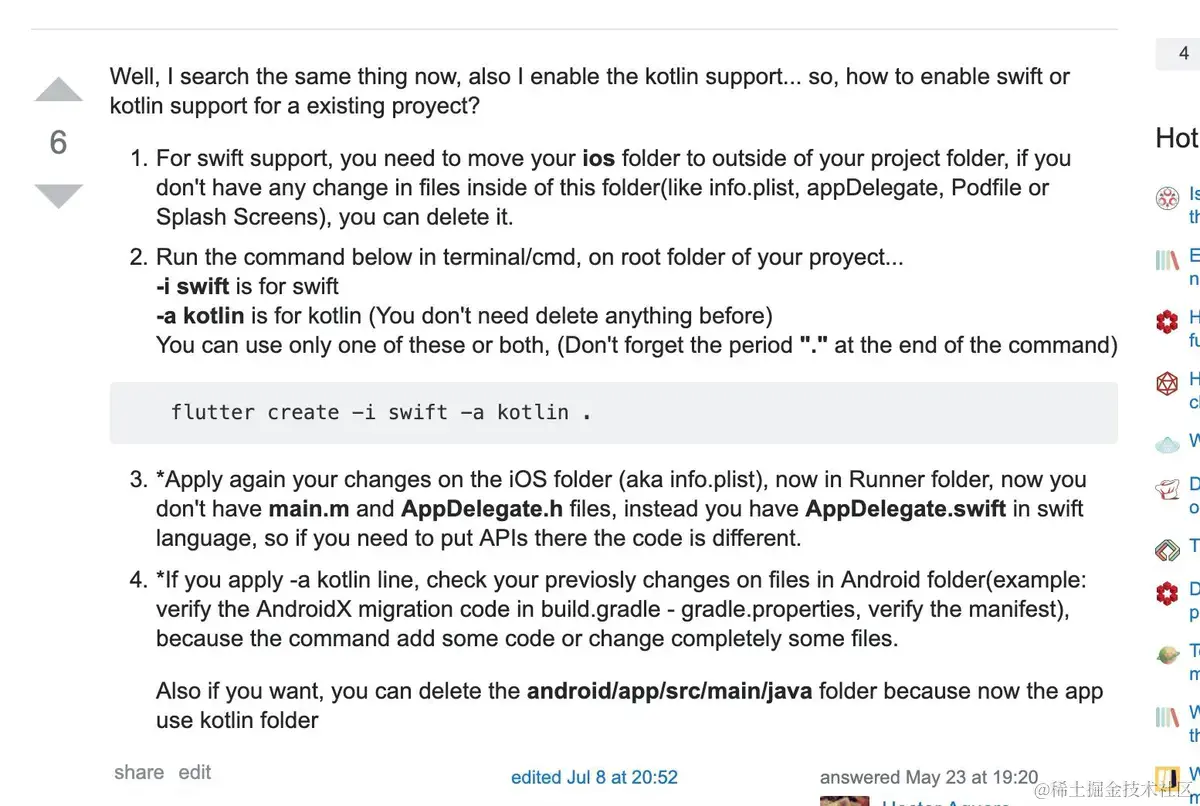Click the Hot questions sidebar heading

pyautogui.click(x=1178, y=138)
